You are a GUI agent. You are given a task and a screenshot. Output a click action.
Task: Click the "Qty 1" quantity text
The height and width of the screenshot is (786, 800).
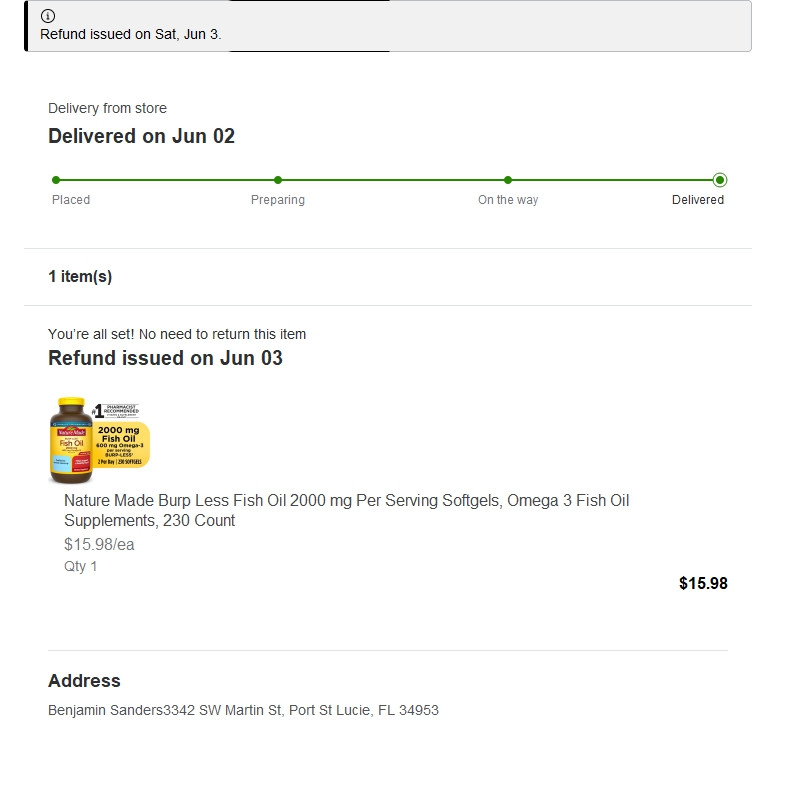pos(81,566)
